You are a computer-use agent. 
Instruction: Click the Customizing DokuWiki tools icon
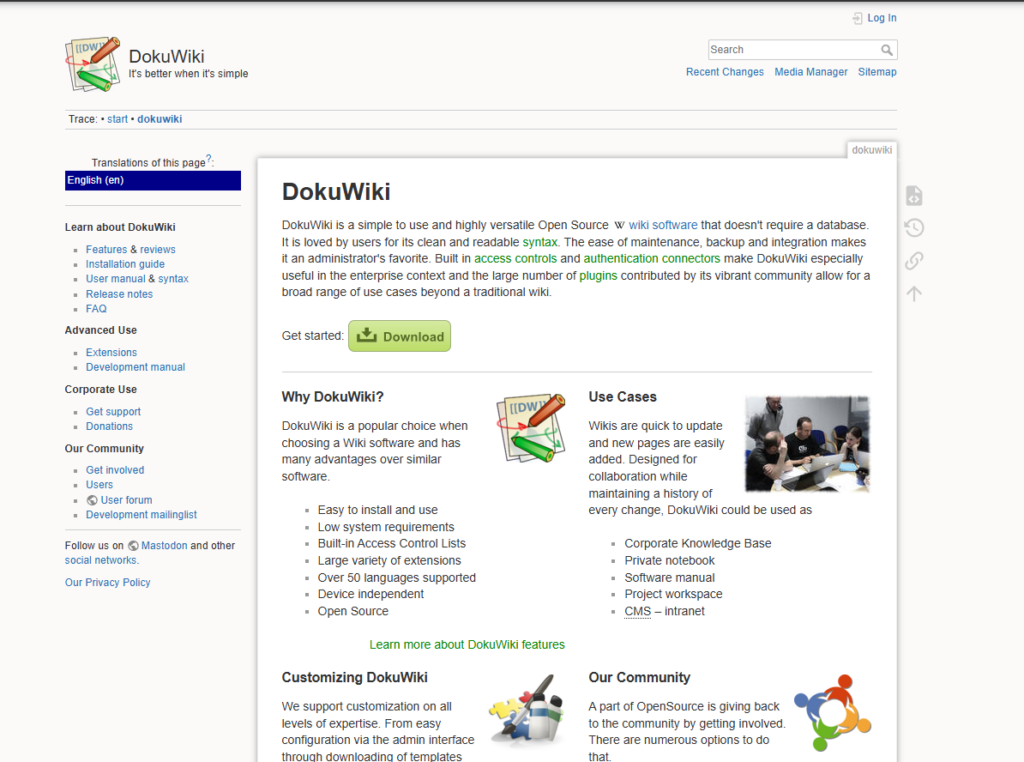pos(526,711)
